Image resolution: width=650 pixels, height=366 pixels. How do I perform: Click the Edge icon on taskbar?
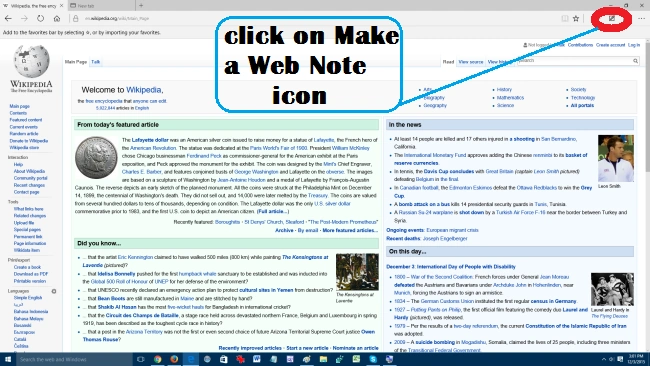191,359
